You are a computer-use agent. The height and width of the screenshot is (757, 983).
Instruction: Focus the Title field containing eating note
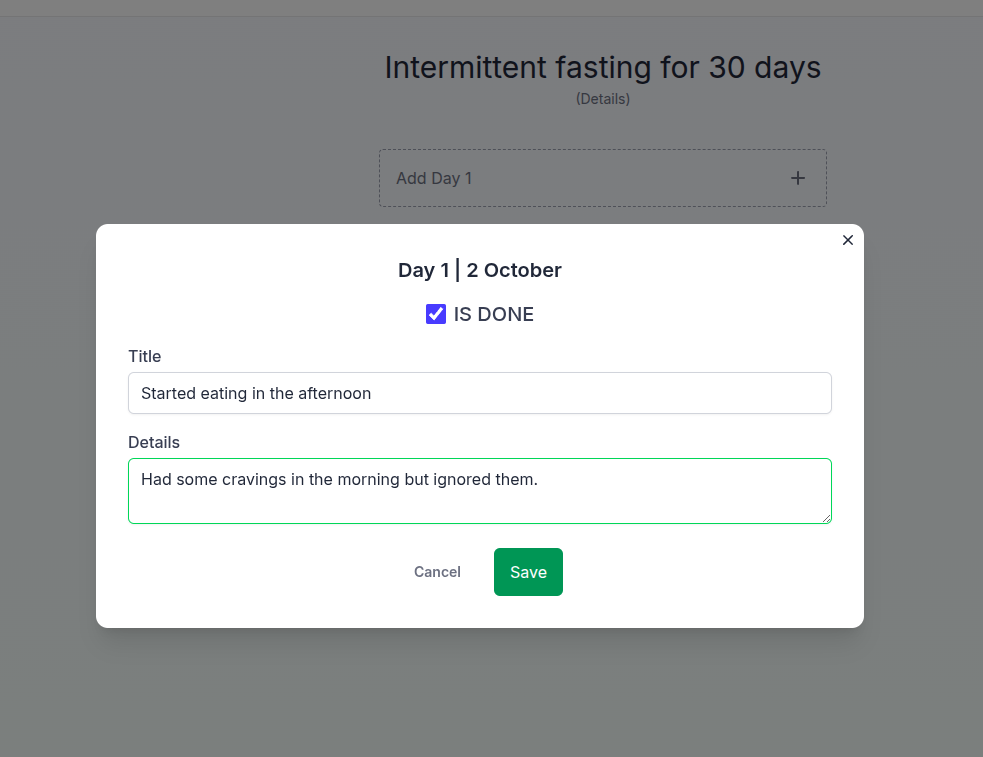(x=479, y=393)
